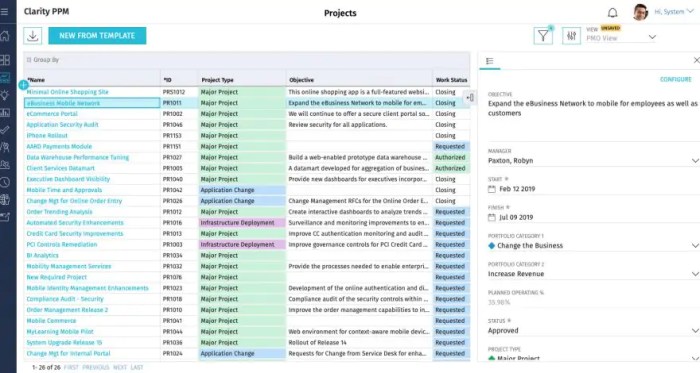The image size is (700, 373).
Task: Open Data Warehouse Performance Tuning project
Action: tap(78, 157)
